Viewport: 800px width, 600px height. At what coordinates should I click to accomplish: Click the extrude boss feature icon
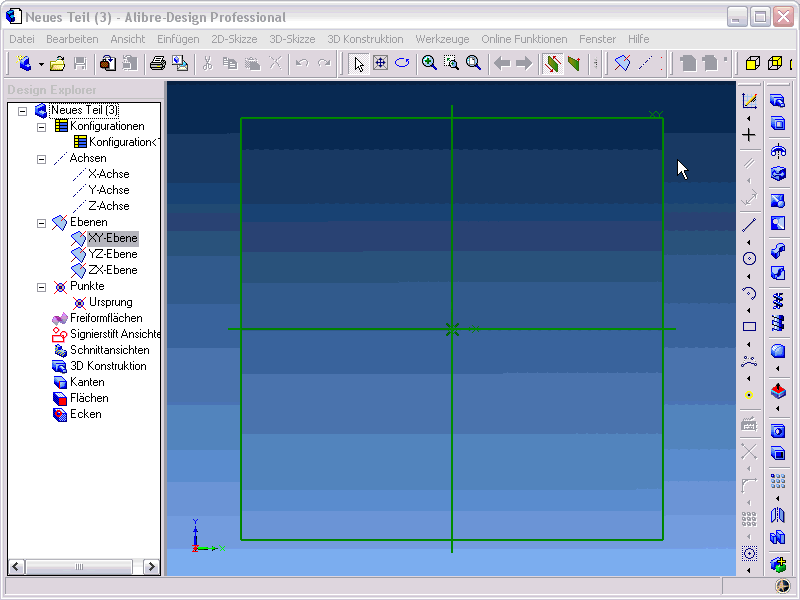[778, 101]
